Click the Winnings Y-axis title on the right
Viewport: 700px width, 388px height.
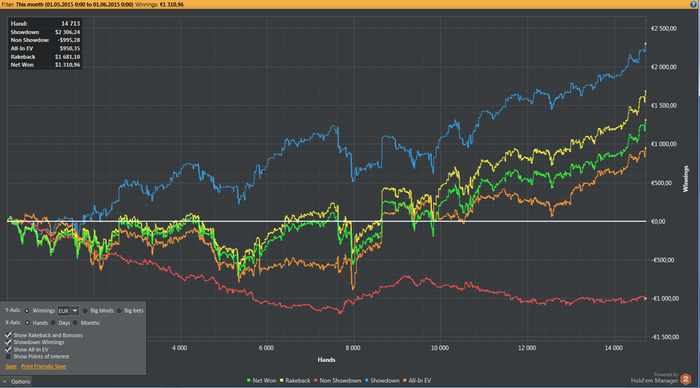pyautogui.click(x=686, y=179)
